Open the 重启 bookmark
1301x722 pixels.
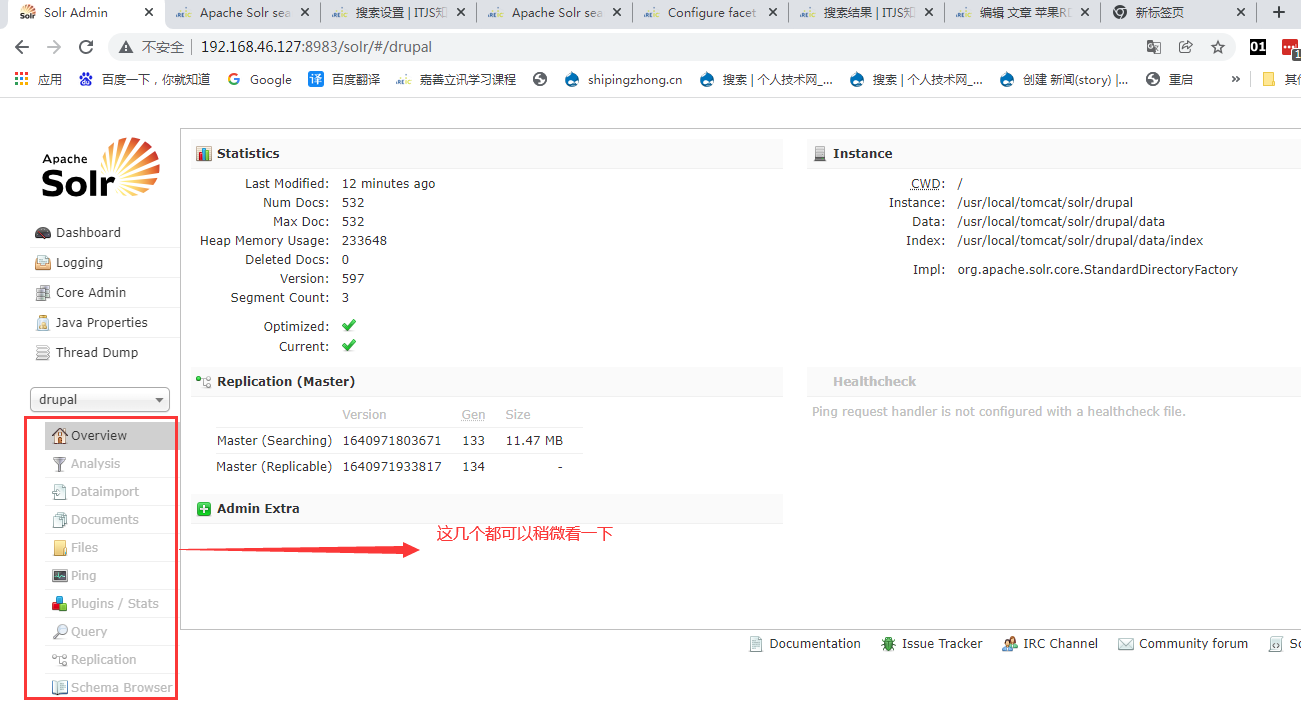point(1170,79)
